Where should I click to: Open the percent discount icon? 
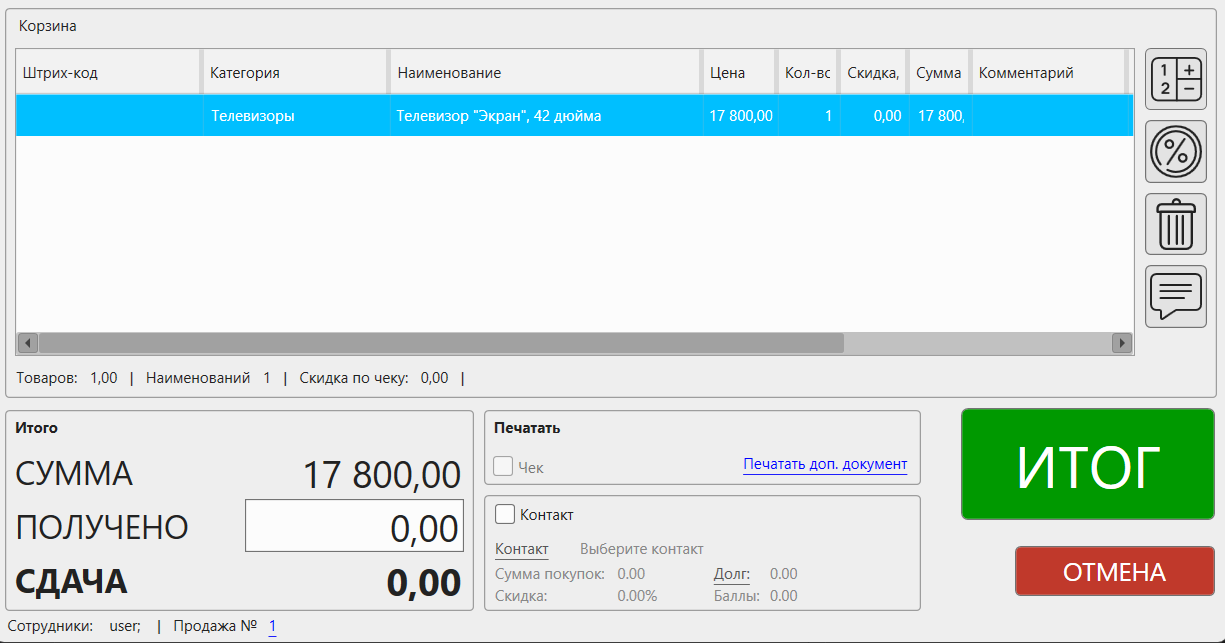pos(1175,152)
